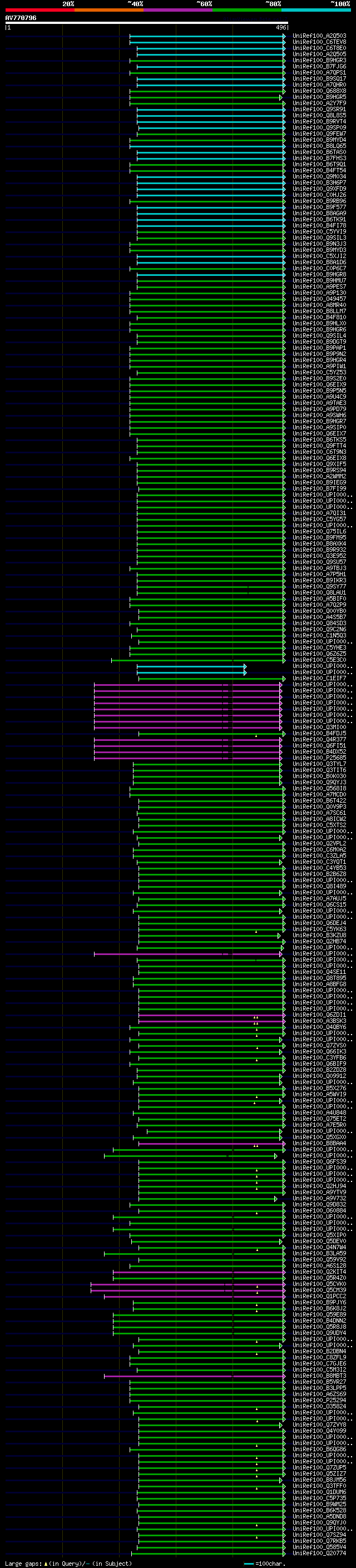Select the UniRef100_Q3MI00 label
Screen dimensions: 356x1568
point(319,728)
